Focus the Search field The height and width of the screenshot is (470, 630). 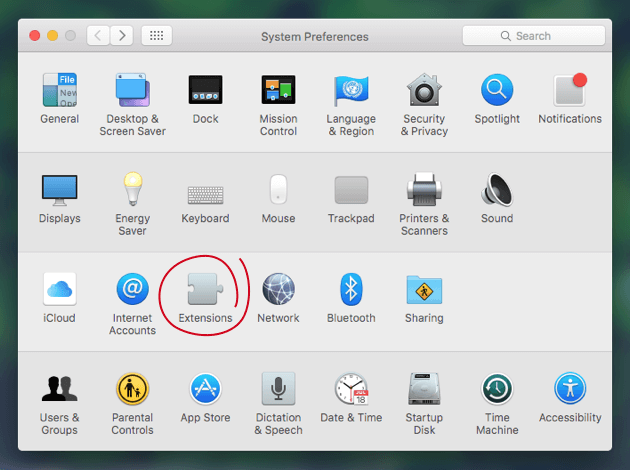[x=534, y=36]
